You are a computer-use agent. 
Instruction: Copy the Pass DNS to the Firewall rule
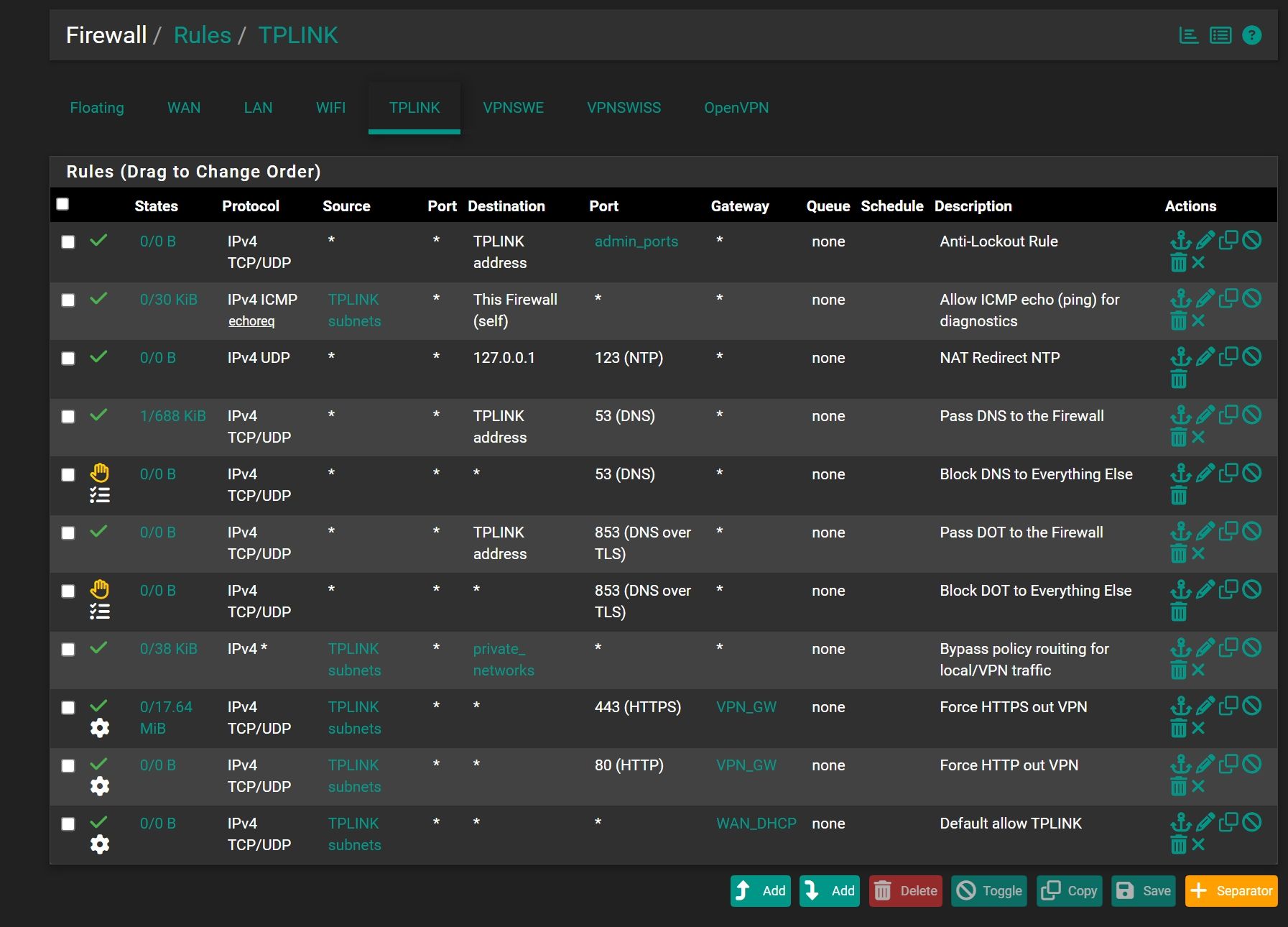(x=1228, y=415)
